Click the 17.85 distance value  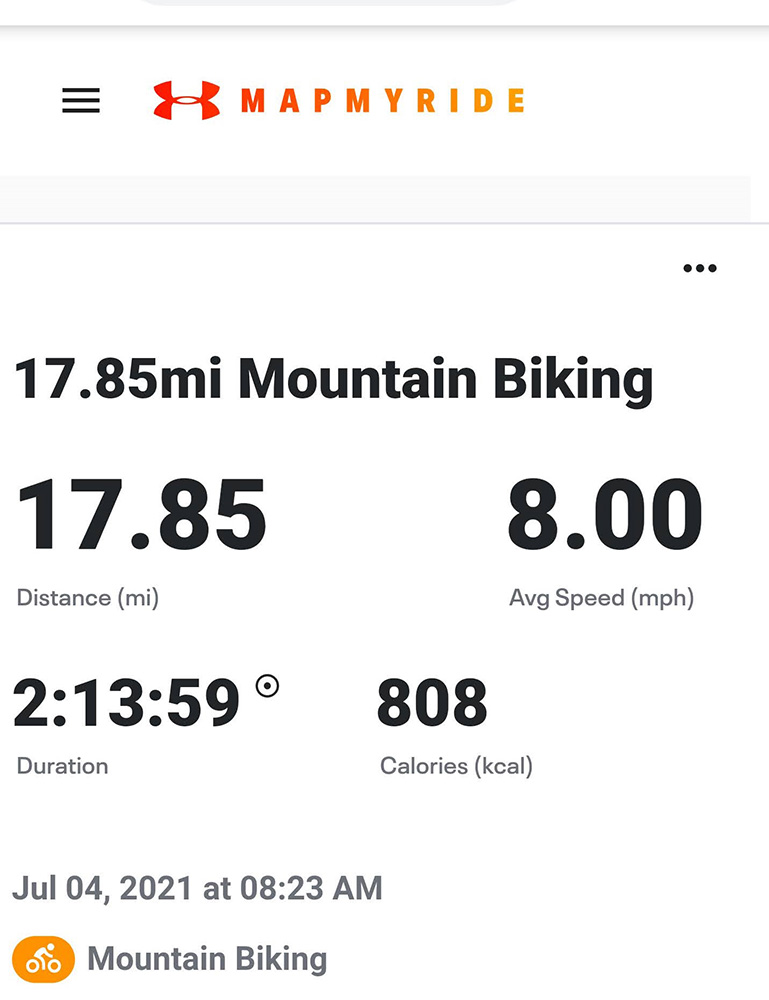pos(141,517)
